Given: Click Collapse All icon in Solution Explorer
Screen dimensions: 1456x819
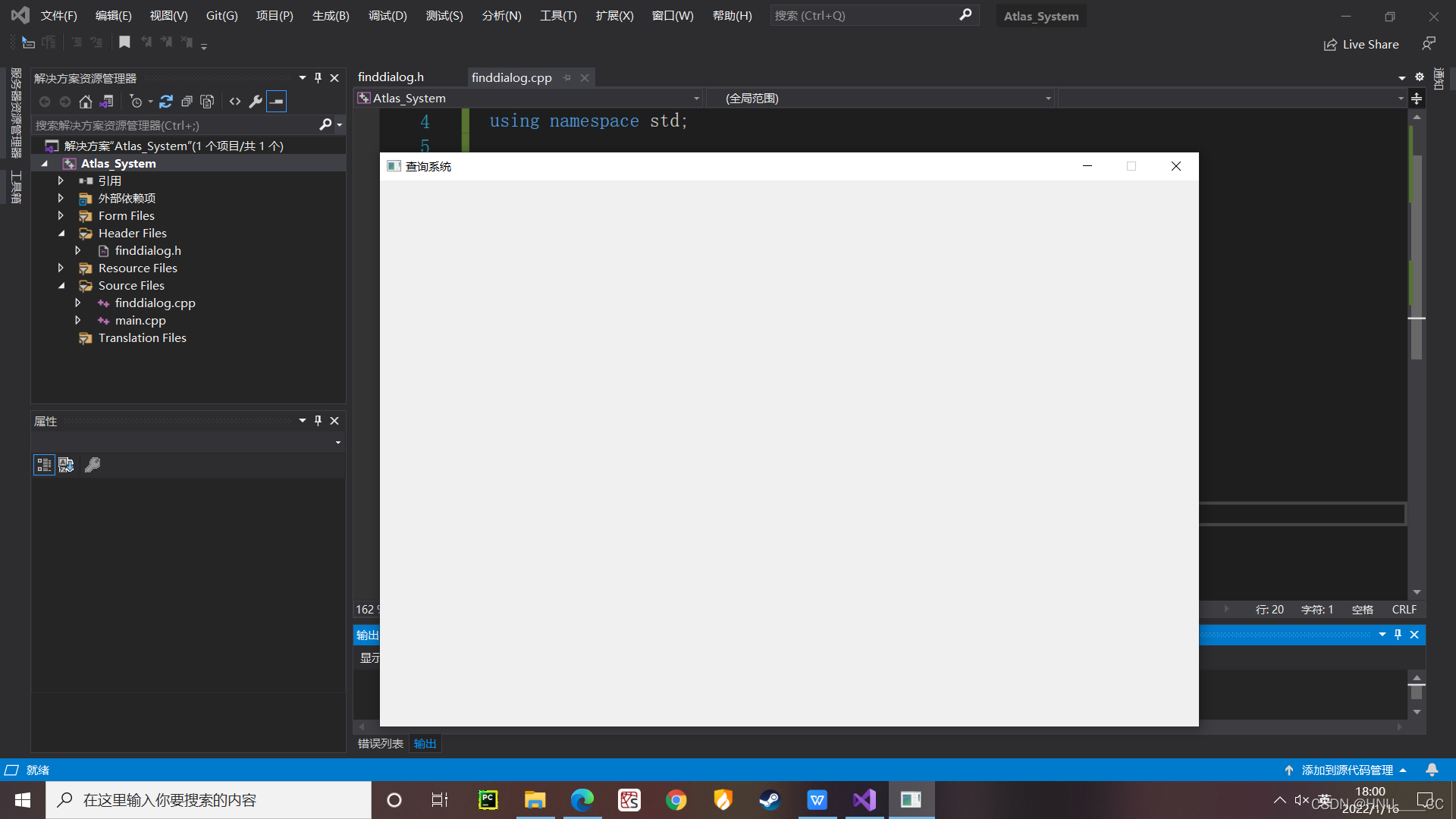Looking at the screenshot, I should 187,102.
